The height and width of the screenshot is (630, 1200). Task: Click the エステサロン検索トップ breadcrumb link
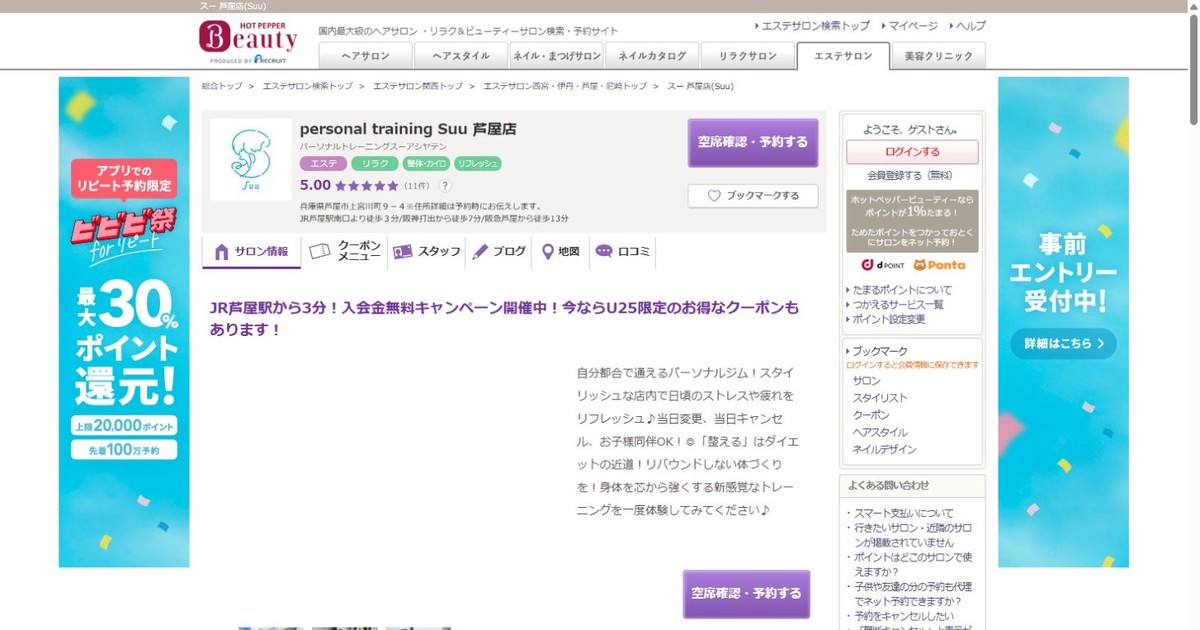308,86
